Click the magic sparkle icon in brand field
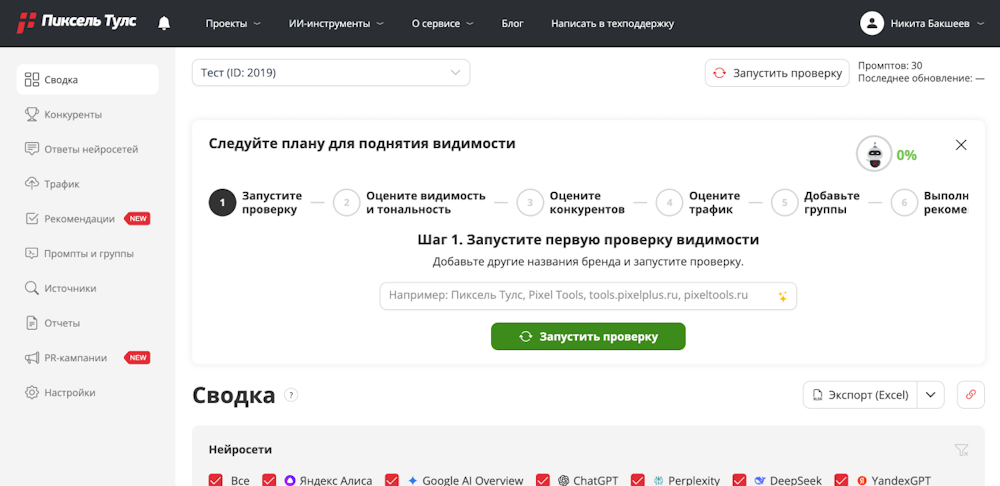This screenshot has height=486, width=1000. coord(783,296)
